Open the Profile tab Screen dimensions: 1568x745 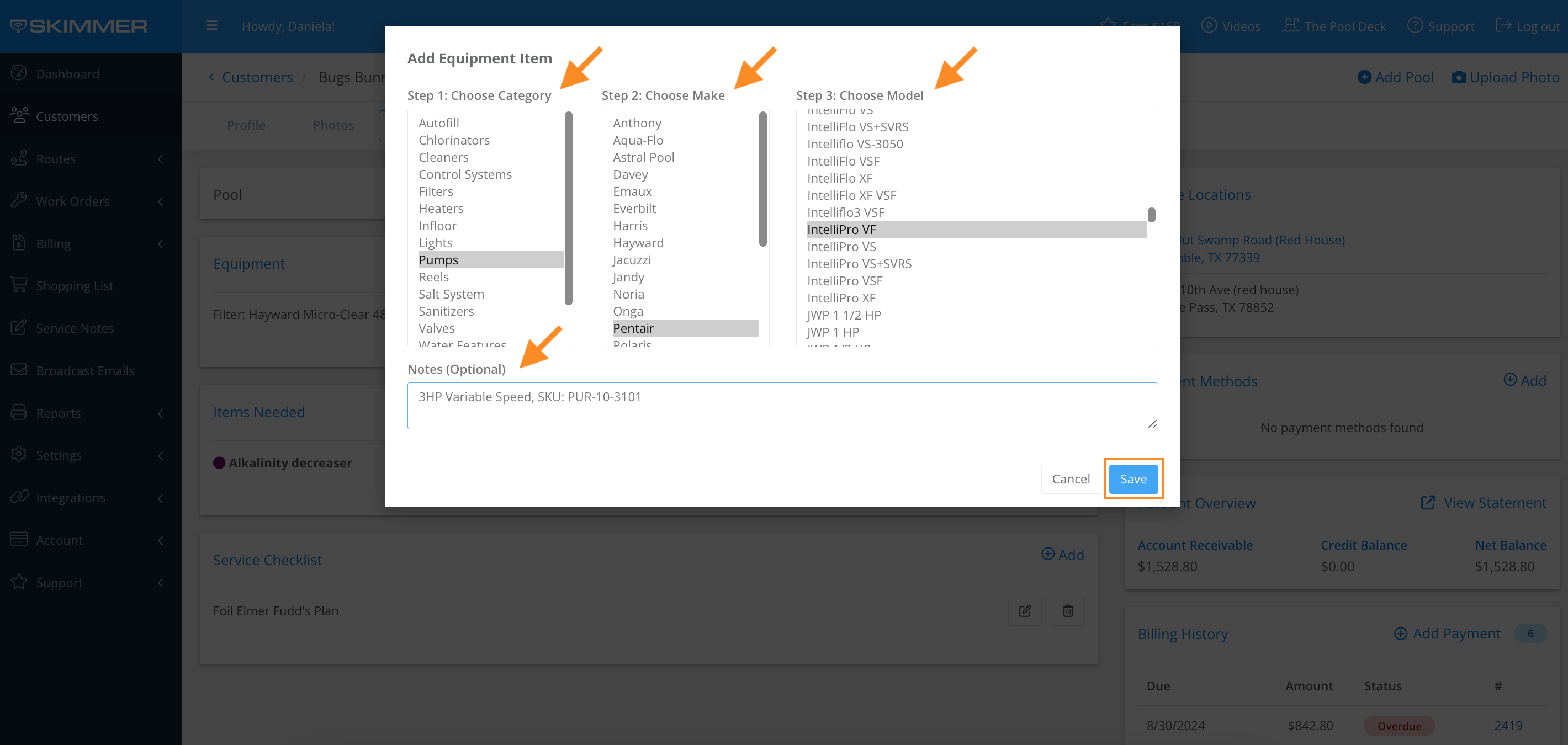coord(246,125)
